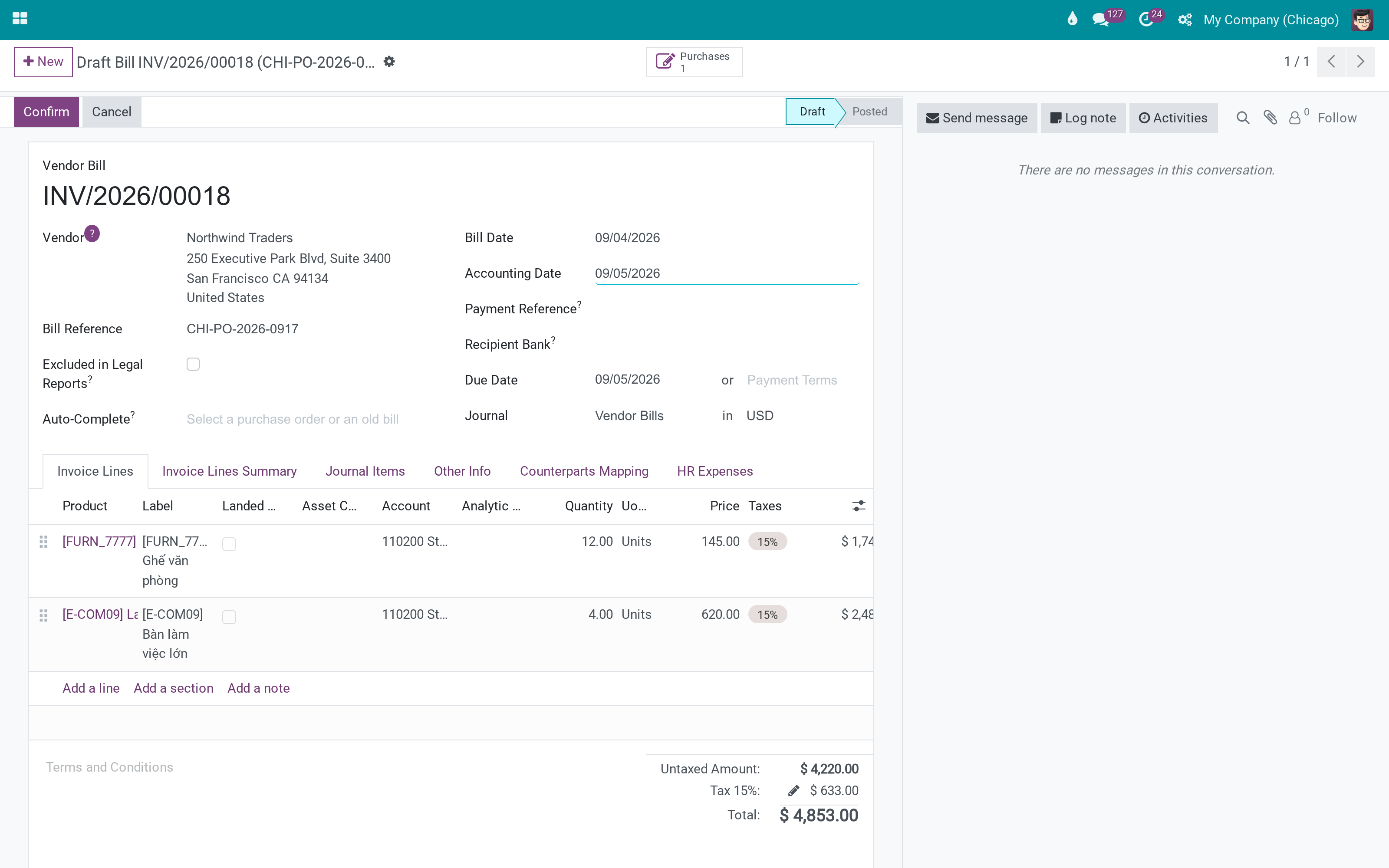Edit the quantity 12.00 on the FURN_7777 line
This screenshot has height=868, width=1389.
click(597, 541)
